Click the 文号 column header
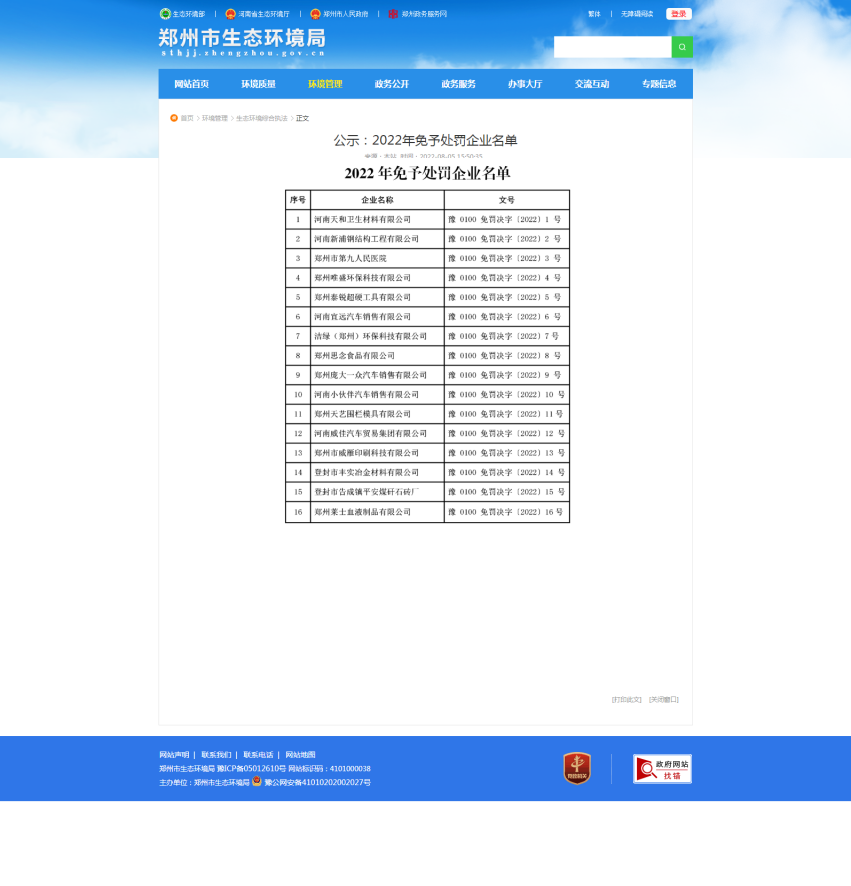The height and width of the screenshot is (886, 851). click(x=507, y=200)
